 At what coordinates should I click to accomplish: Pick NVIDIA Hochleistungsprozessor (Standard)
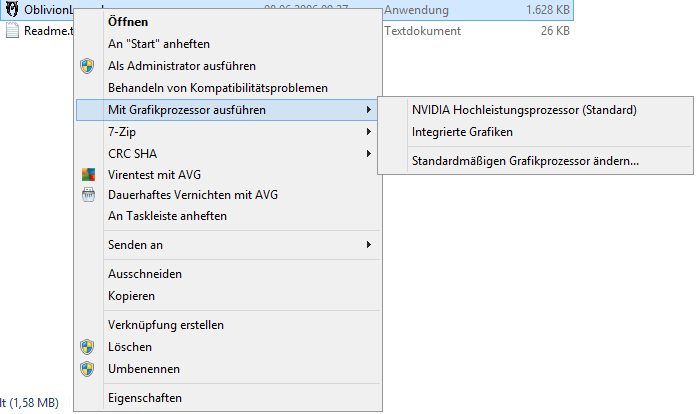(535, 110)
